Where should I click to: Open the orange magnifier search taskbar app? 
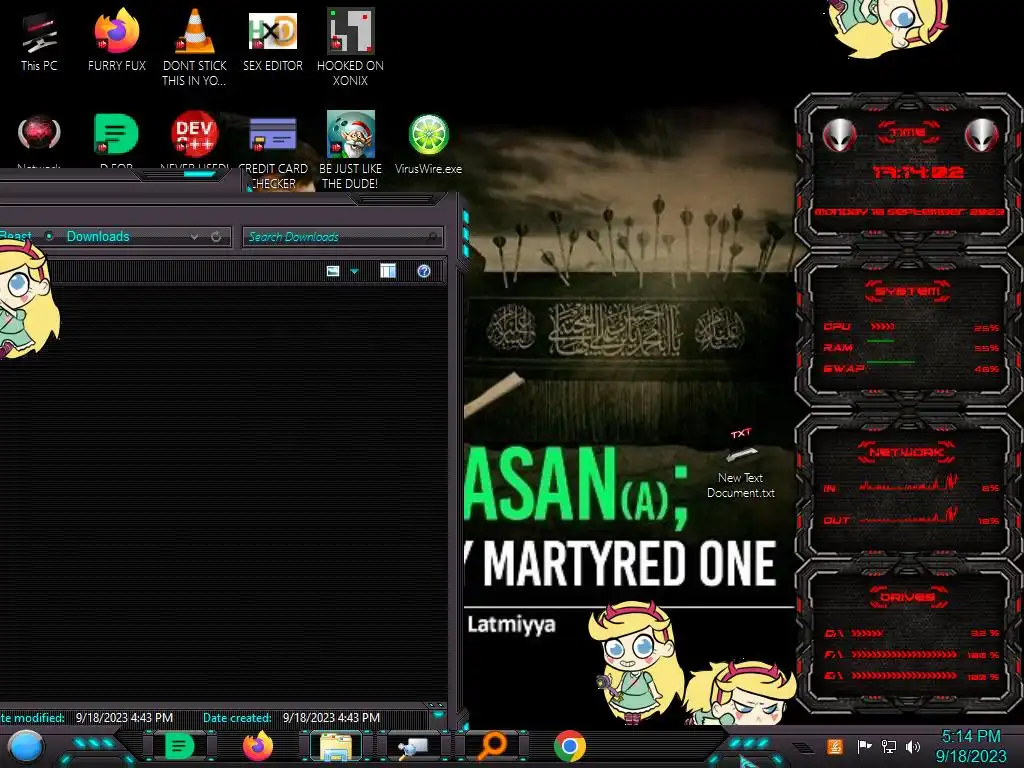point(492,746)
